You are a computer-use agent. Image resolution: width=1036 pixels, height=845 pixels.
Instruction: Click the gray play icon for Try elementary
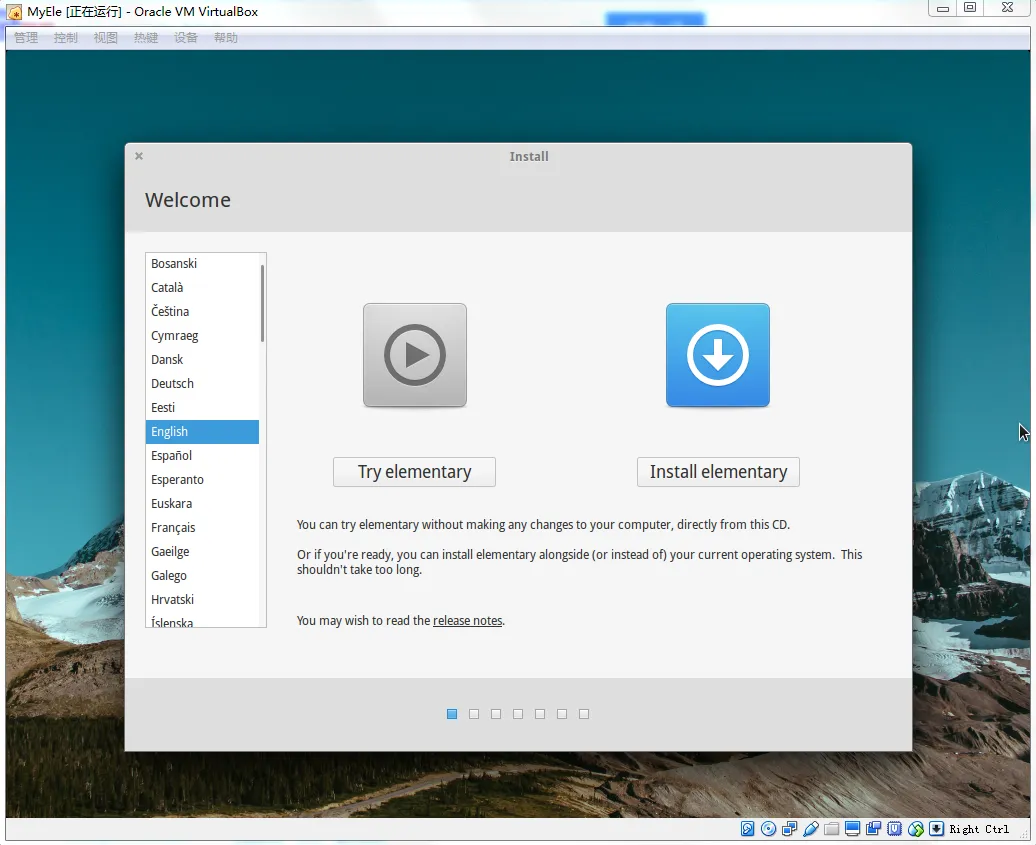click(415, 355)
